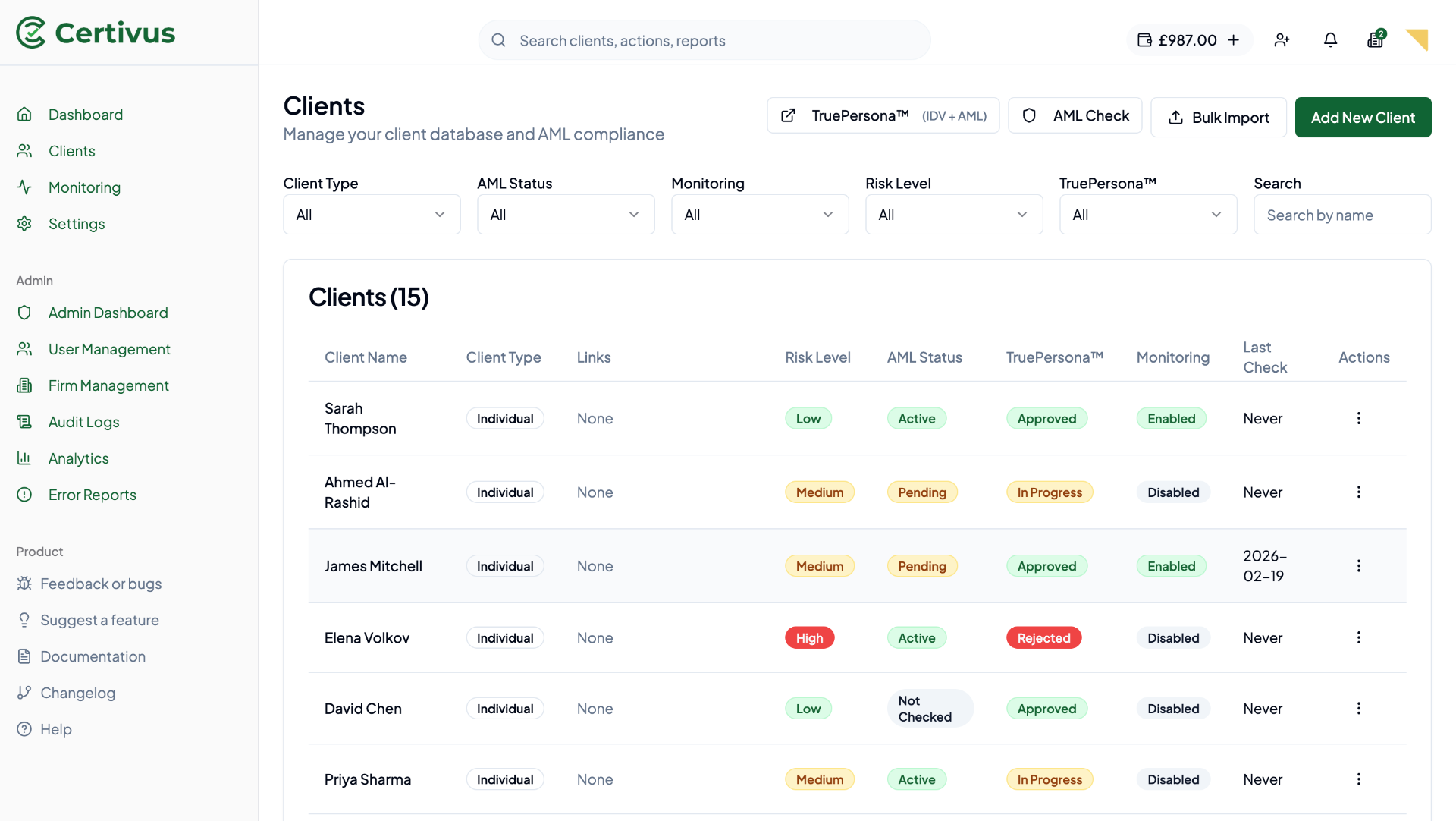Click the Error Reports alert icon
Viewport: 1456px width, 821px height.
(24, 495)
